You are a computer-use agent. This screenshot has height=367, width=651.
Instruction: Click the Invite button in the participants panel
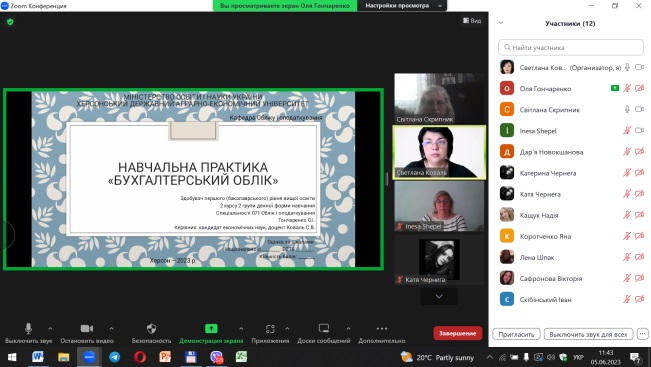pos(516,334)
